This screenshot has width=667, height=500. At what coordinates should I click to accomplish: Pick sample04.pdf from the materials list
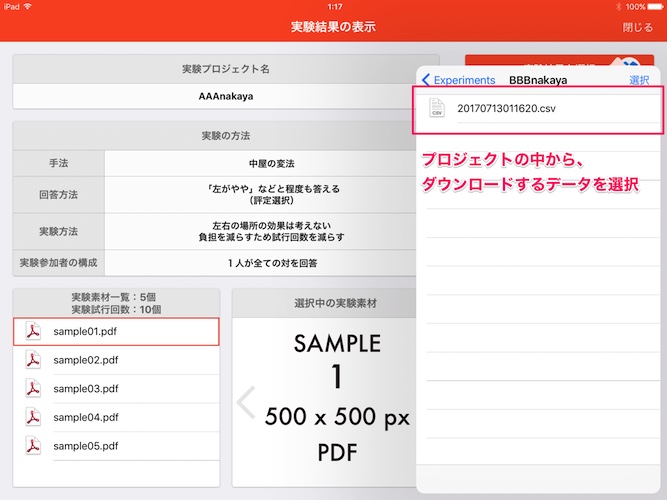pos(86,417)
